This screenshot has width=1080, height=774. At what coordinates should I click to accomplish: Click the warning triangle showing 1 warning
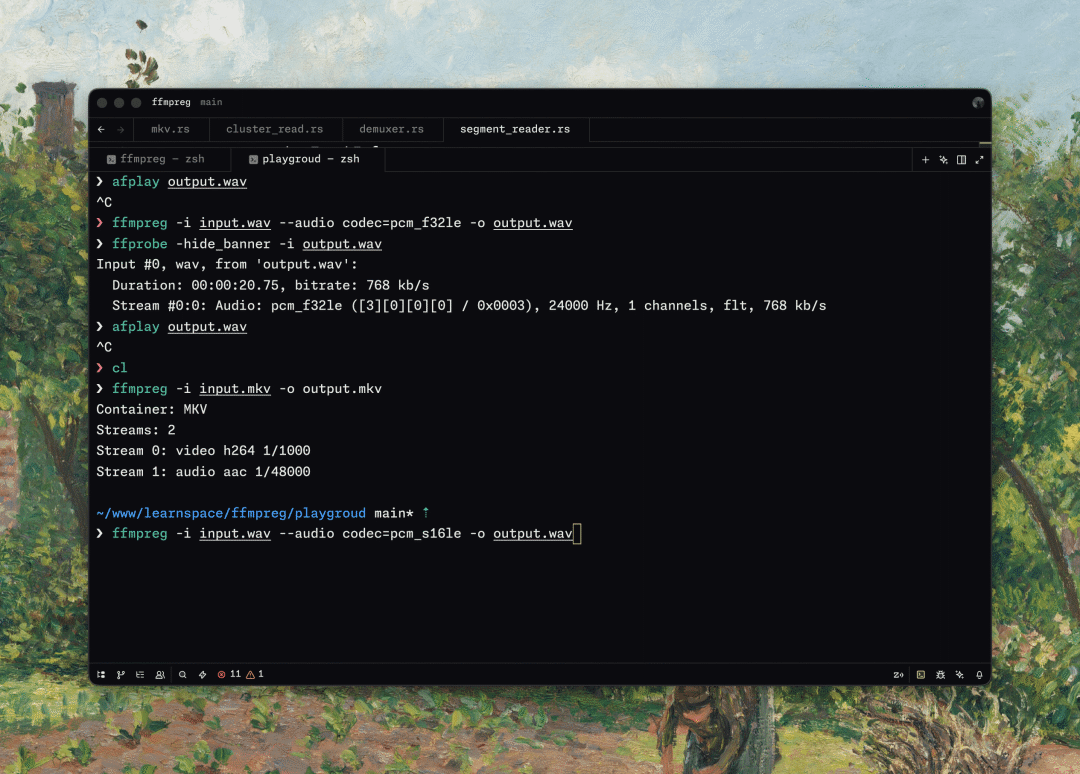255,674
